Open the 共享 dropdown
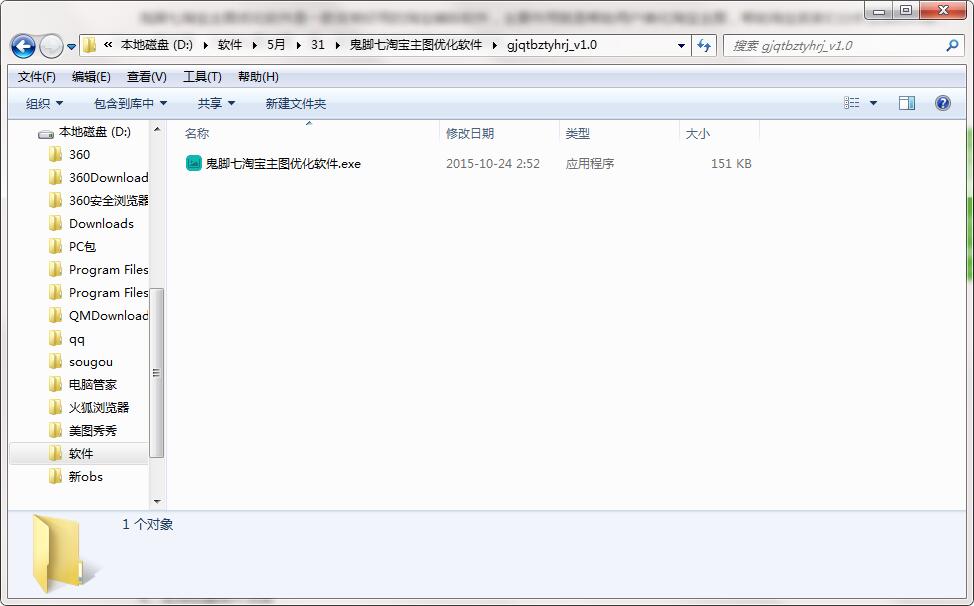 pos(216,103)
